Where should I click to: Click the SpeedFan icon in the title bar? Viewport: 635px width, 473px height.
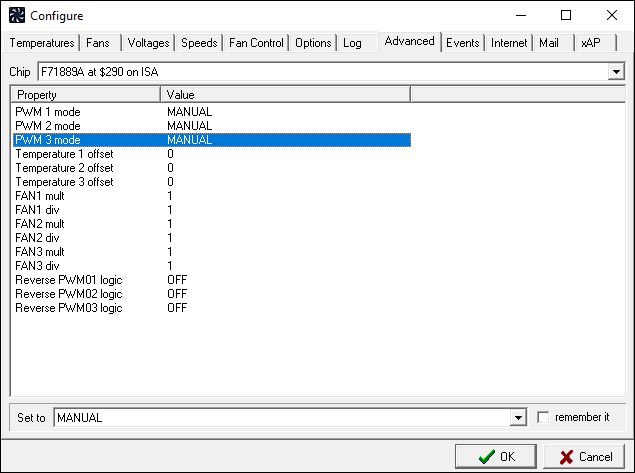pos(17,15)
